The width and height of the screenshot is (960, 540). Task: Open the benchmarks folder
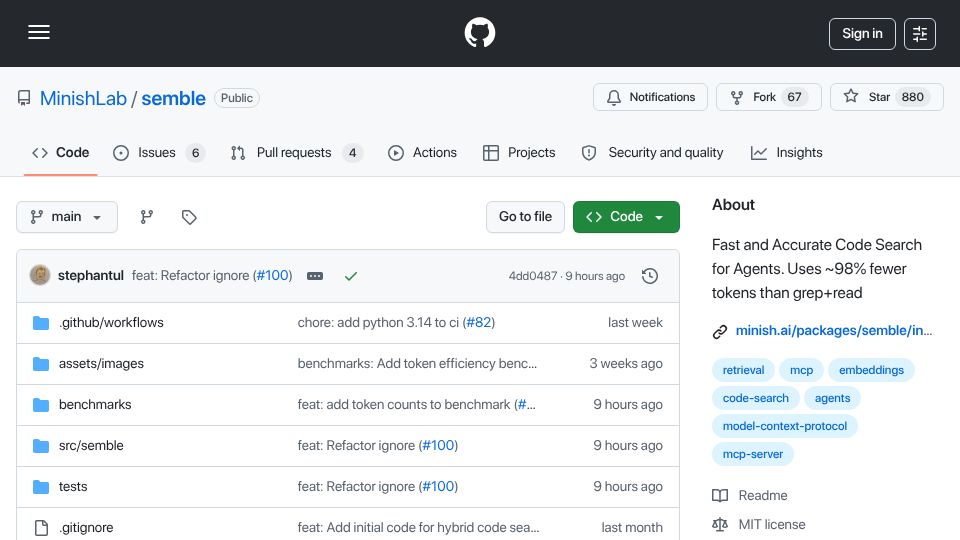pyautogui.click(x=95, y=405)
